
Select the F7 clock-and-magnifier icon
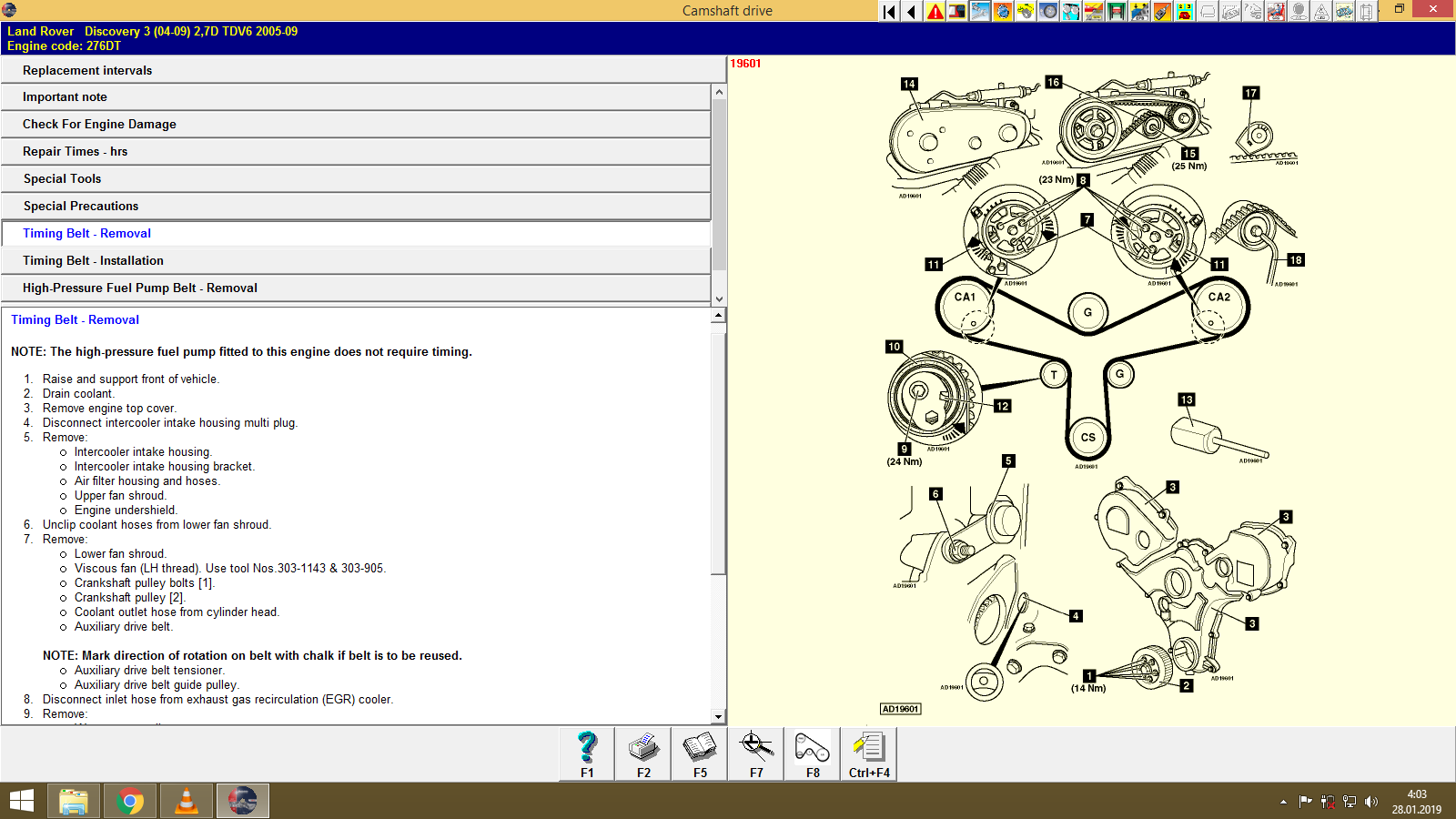(x=755, y=753)
